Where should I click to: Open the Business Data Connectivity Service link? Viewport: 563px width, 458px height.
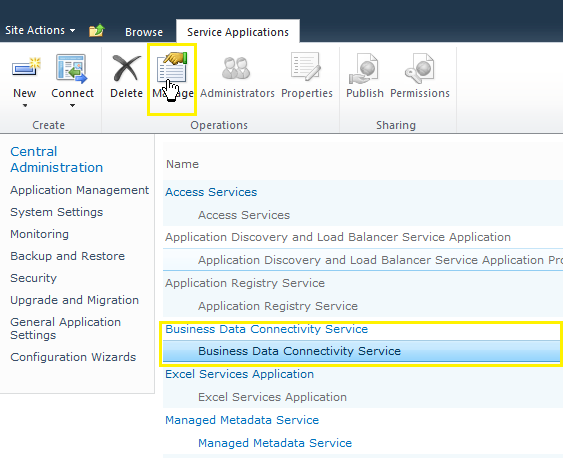click(266, 329)
